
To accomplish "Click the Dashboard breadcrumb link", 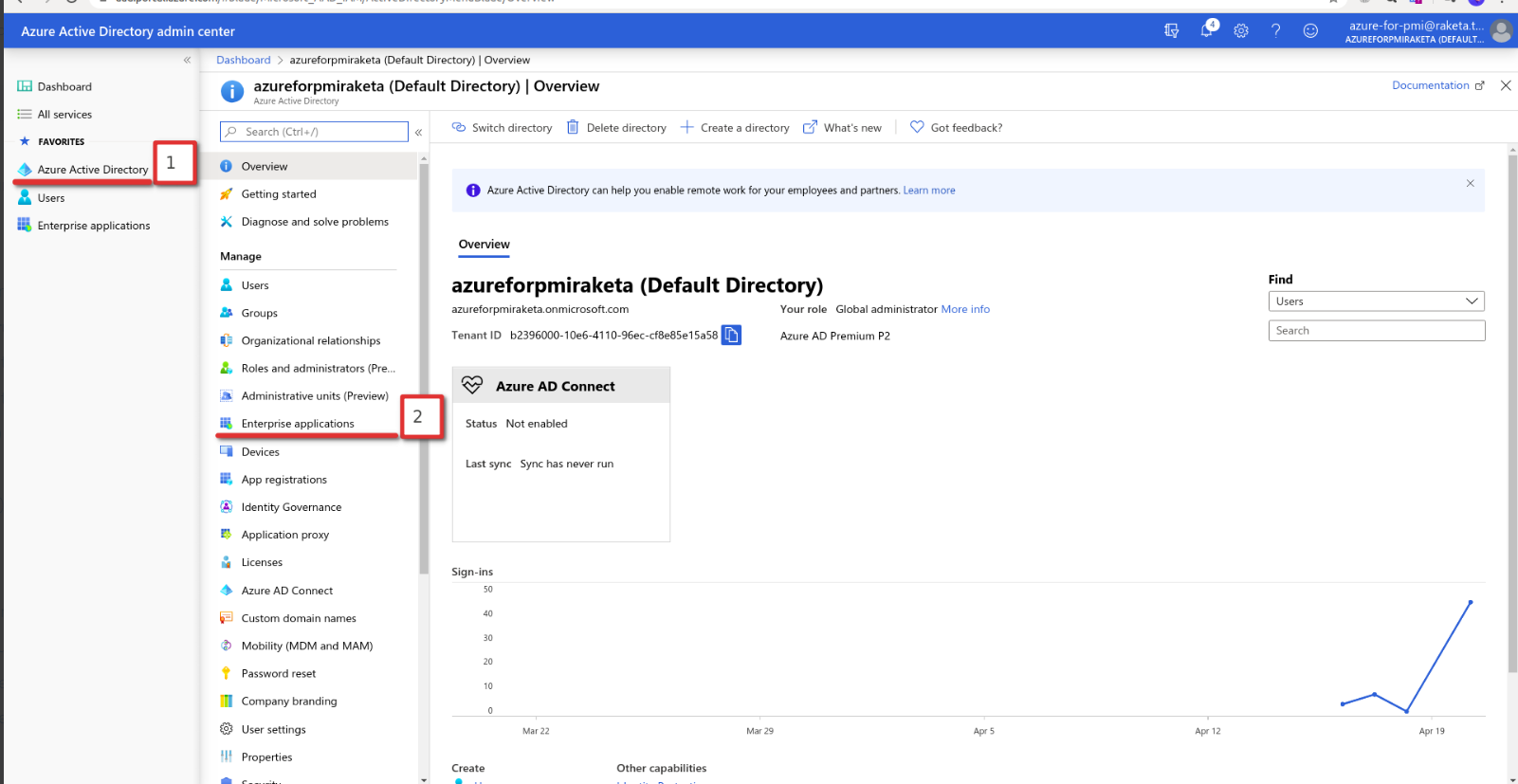I will [244, 60].
